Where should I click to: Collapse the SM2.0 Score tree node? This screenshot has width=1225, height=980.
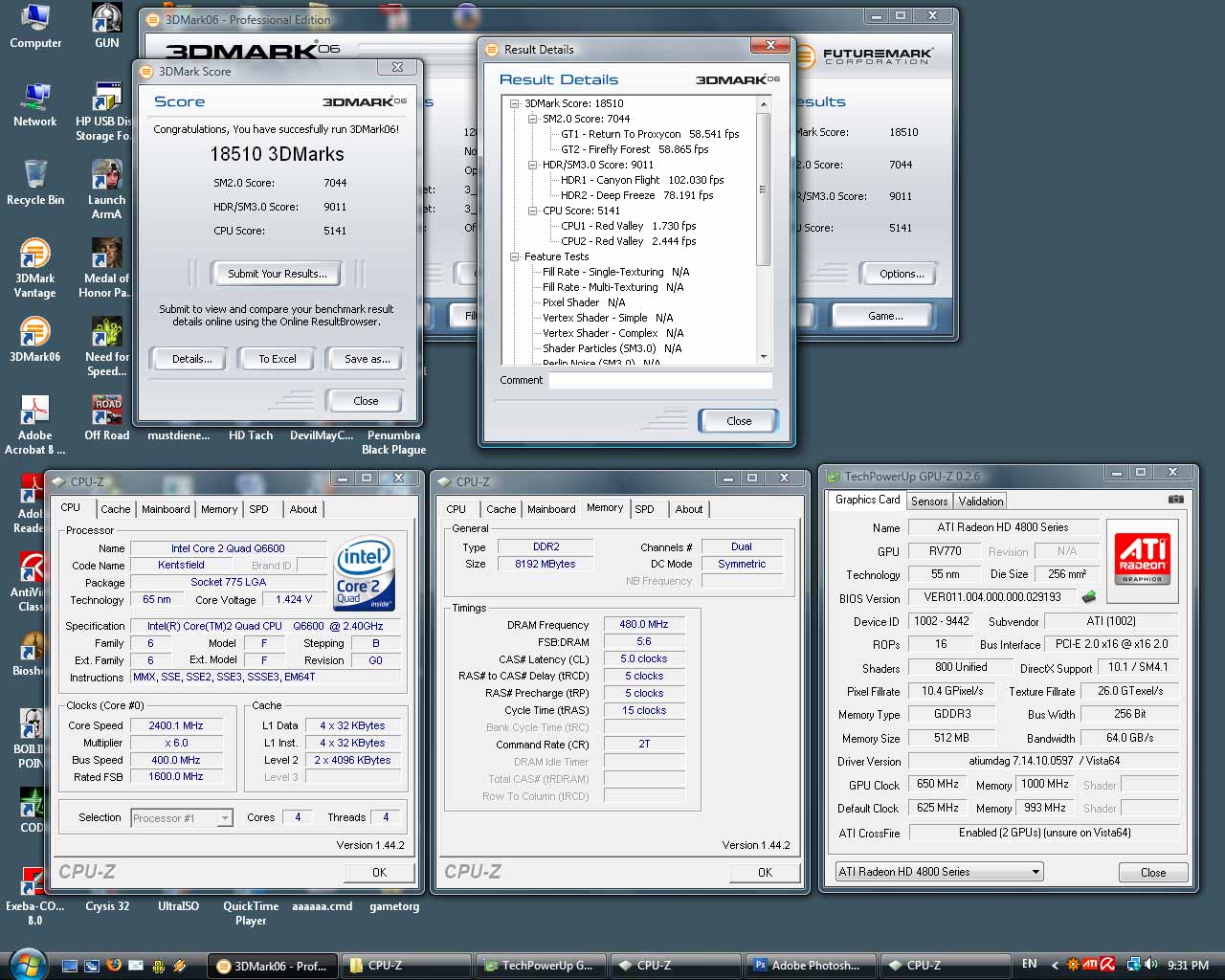pos(533,119)
